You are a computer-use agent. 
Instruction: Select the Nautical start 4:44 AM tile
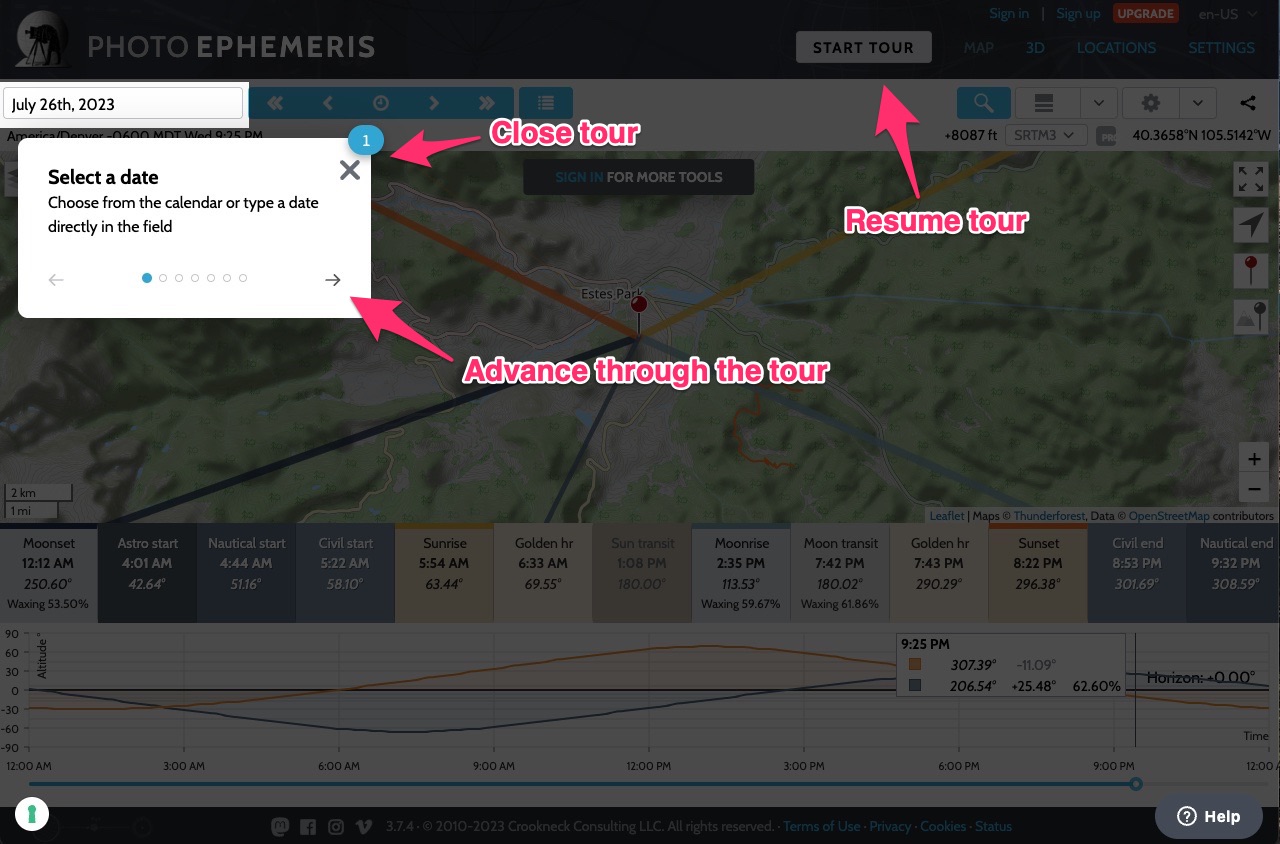click(x=246, y=573)
